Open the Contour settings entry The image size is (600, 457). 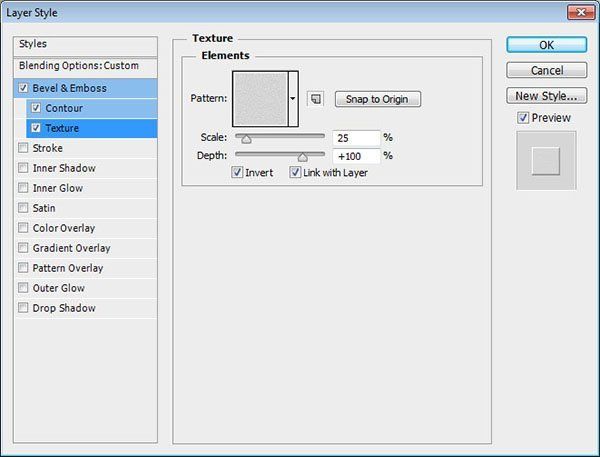(x=64, y=108)
